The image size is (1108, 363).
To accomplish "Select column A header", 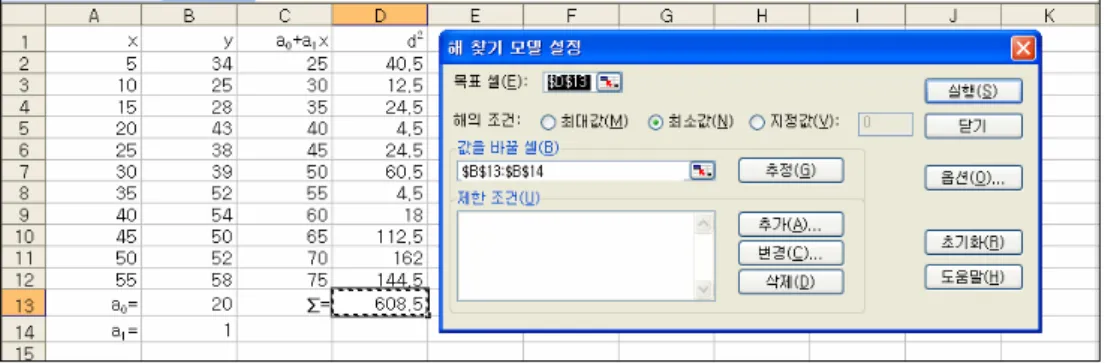I will (93, 16).
